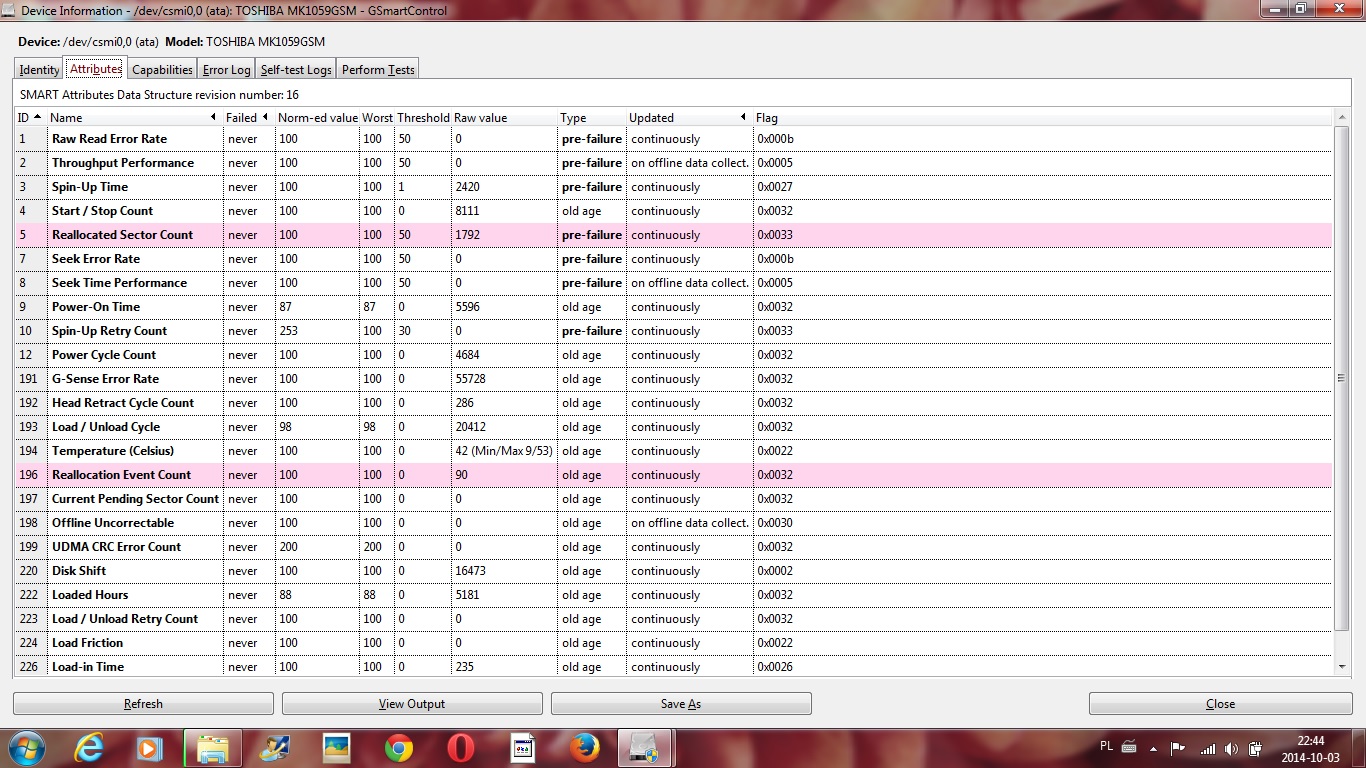Select the UDMA CRC Error Count attribute

116,547
